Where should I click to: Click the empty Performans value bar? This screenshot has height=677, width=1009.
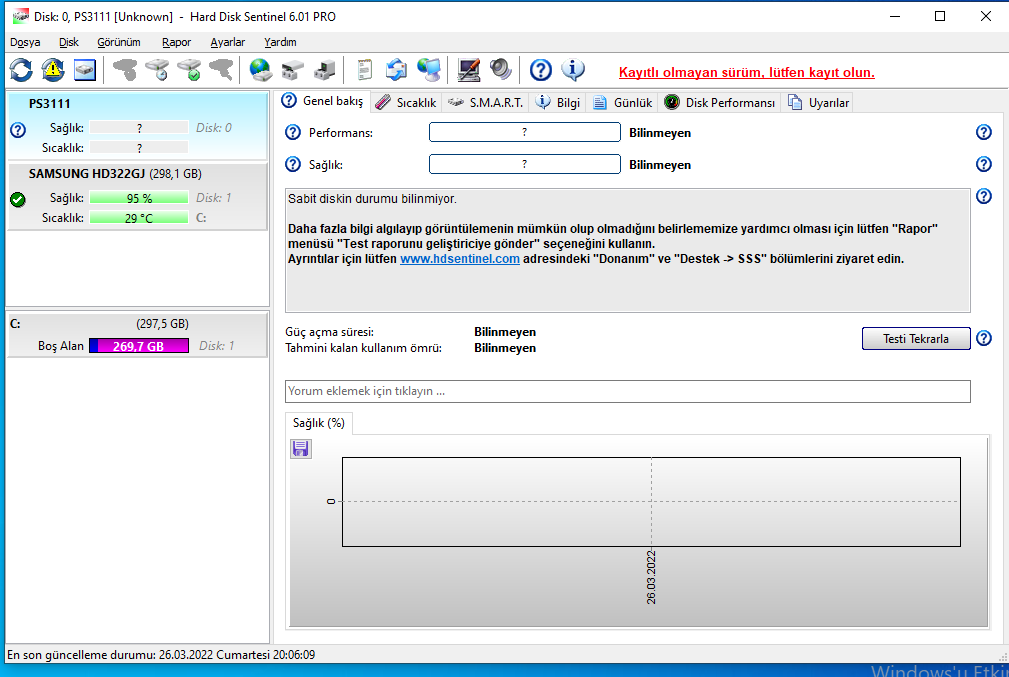click(524, 132)
